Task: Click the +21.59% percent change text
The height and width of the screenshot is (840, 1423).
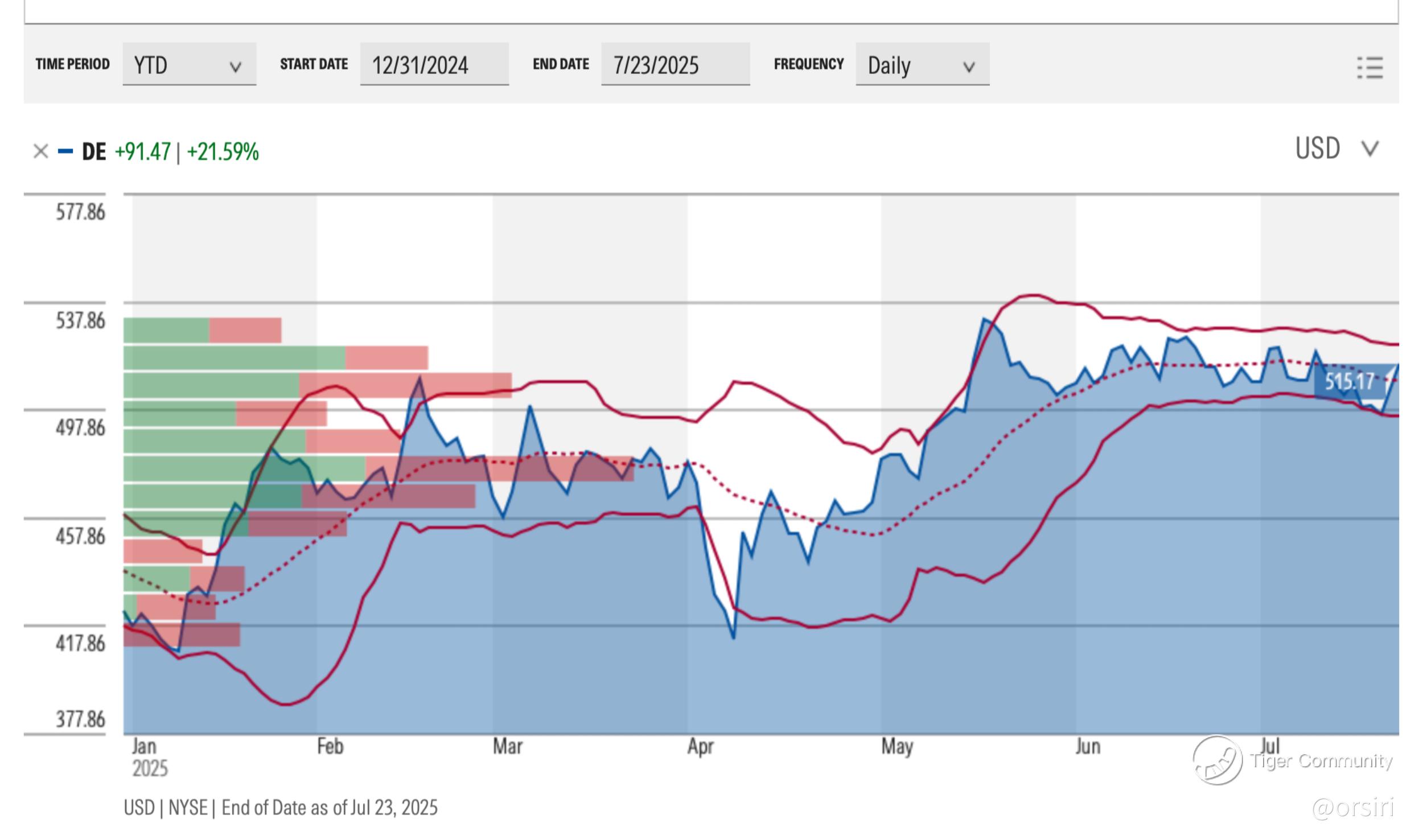Action: click(223, 152)
